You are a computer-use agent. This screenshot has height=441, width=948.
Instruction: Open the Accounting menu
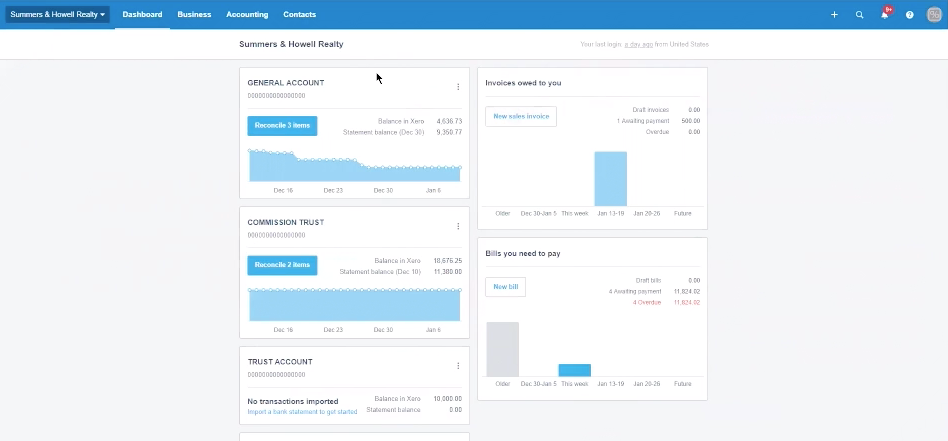(247, 15)
